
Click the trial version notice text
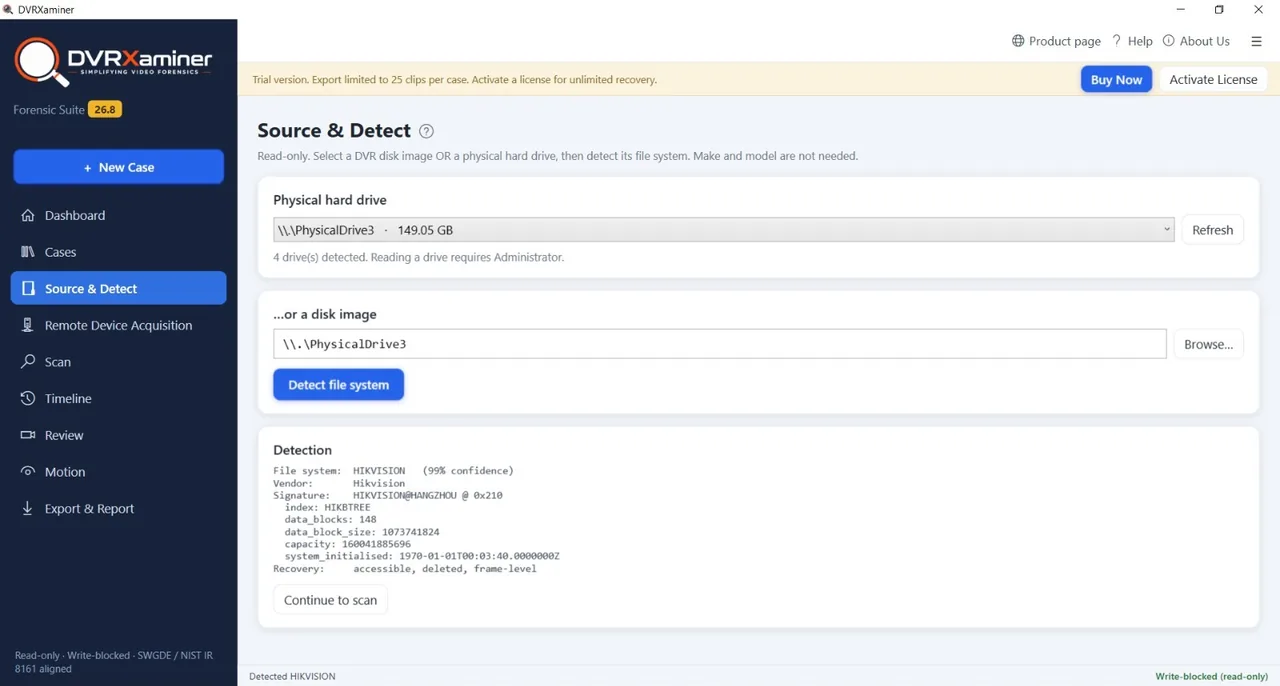tap(454, 79)
